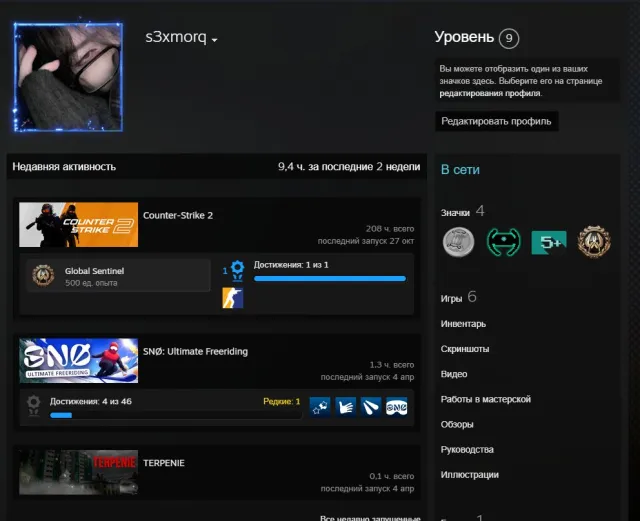Click the SNØ goggles achievement icon
The image size is (640, 521).
[397, 407]
